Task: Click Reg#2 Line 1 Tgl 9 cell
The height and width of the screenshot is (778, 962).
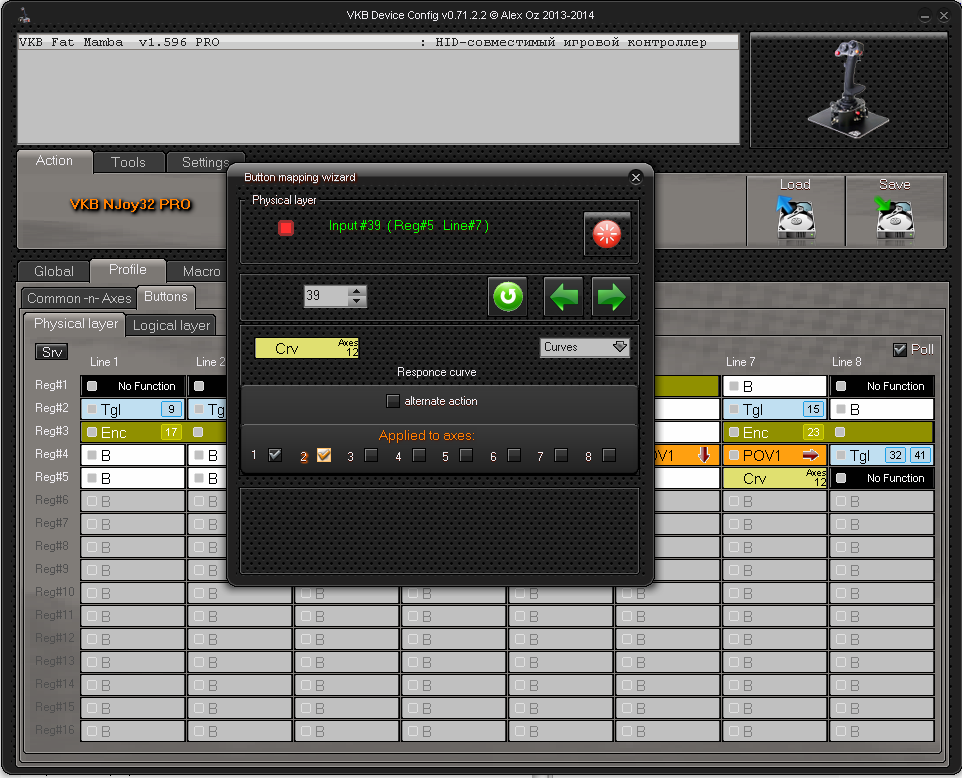Action: point(133,409)
